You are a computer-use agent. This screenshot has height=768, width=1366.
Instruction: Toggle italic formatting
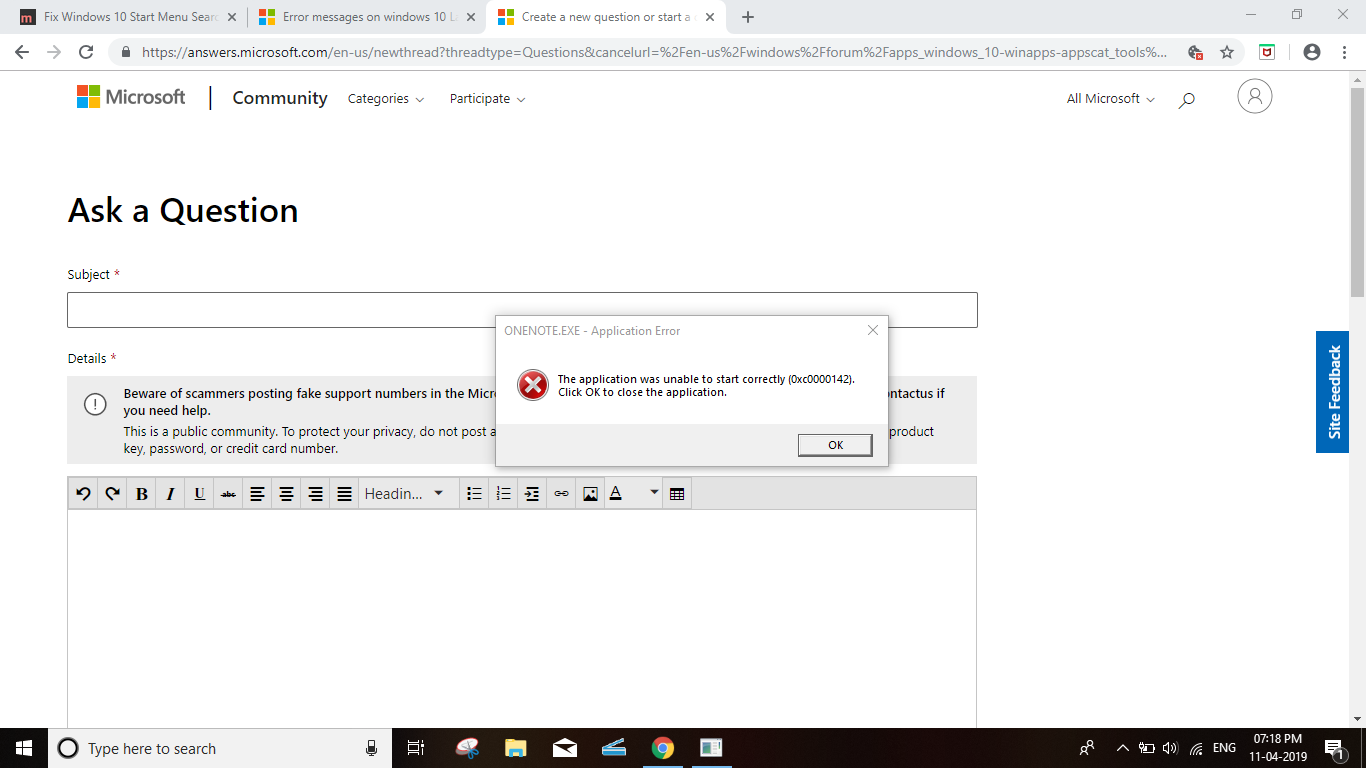[x=170, y=493]
